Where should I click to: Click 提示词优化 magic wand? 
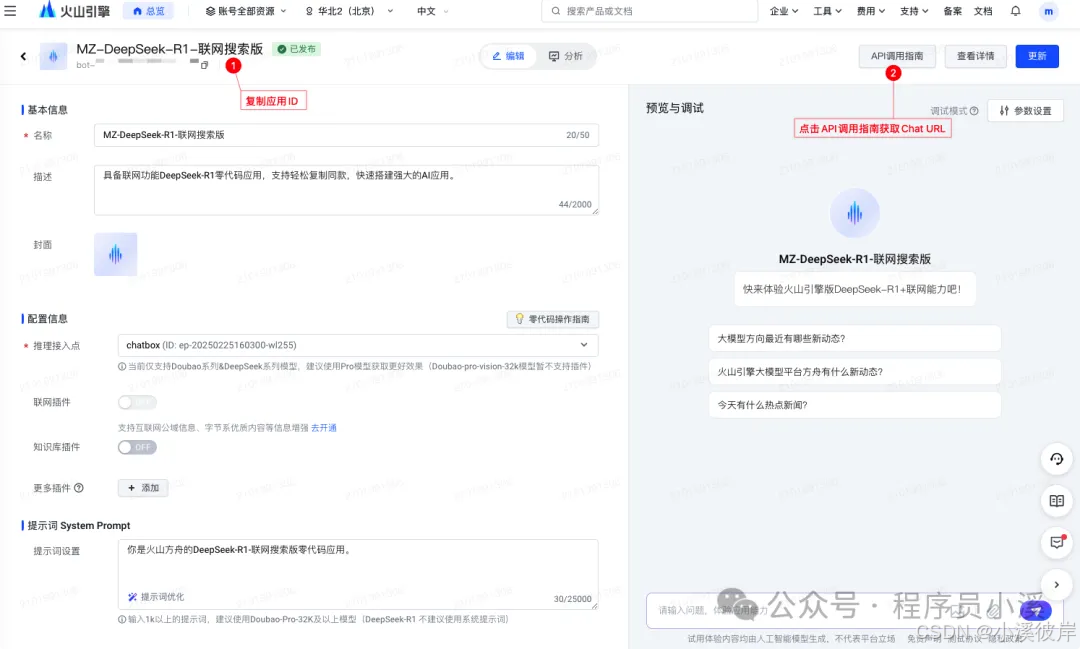[x=156, y=597]
